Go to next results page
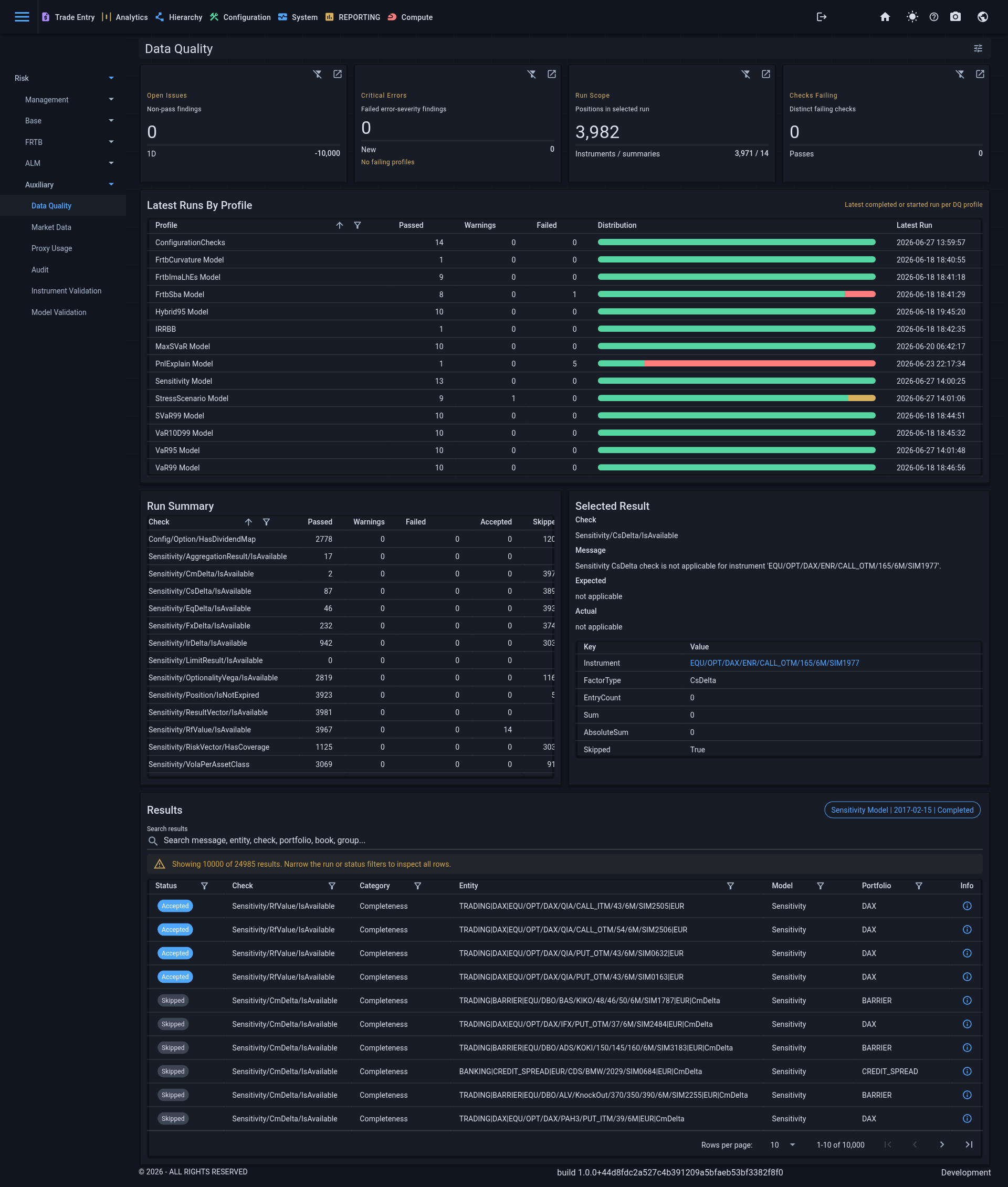 tap(942, 1144)
